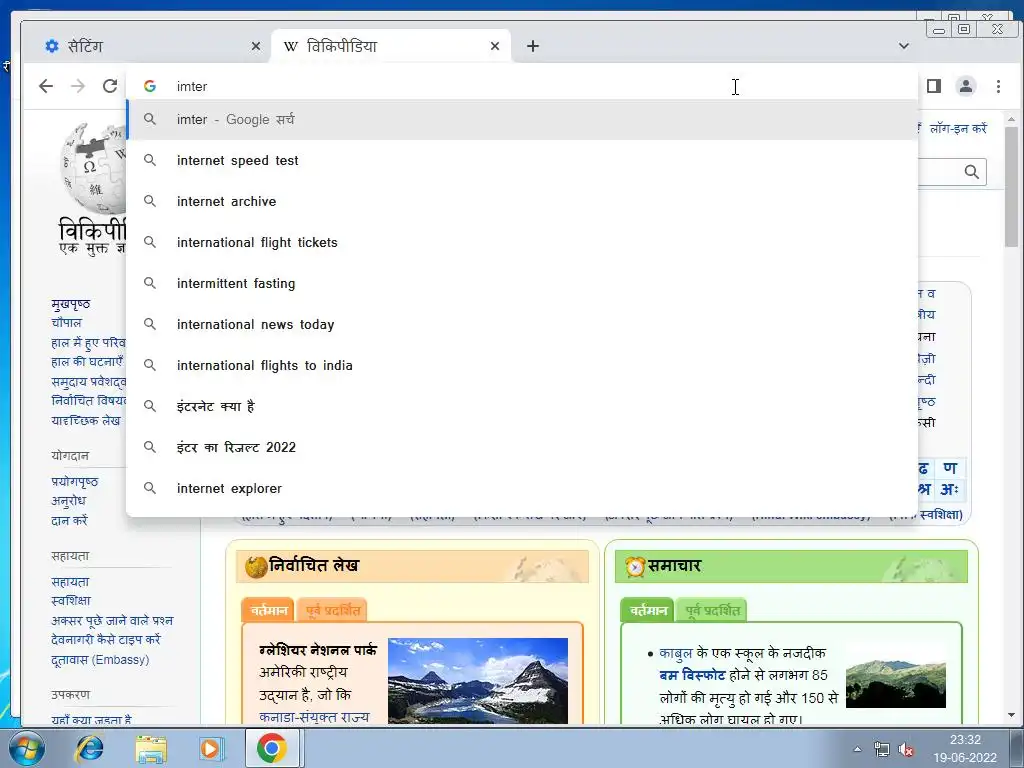Show hidden system tray icons arrow
The width and height of the screenshot is (1024, 768).
tap(857, 749)
